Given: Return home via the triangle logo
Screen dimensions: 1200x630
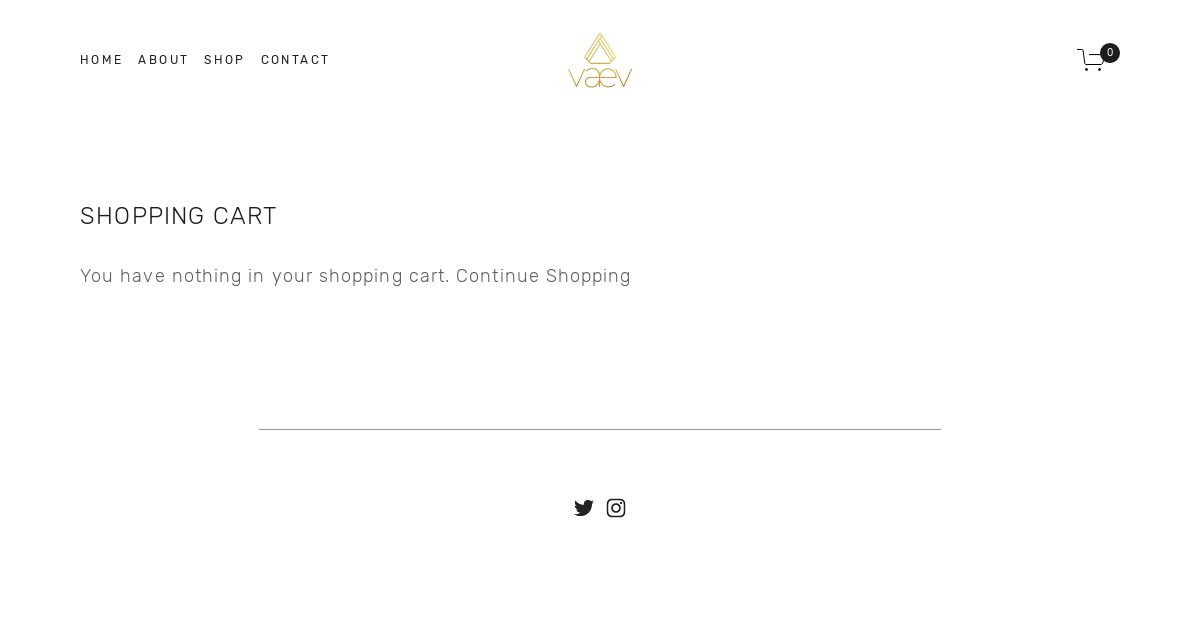Looking at the screenshot, I should (600, 60).
